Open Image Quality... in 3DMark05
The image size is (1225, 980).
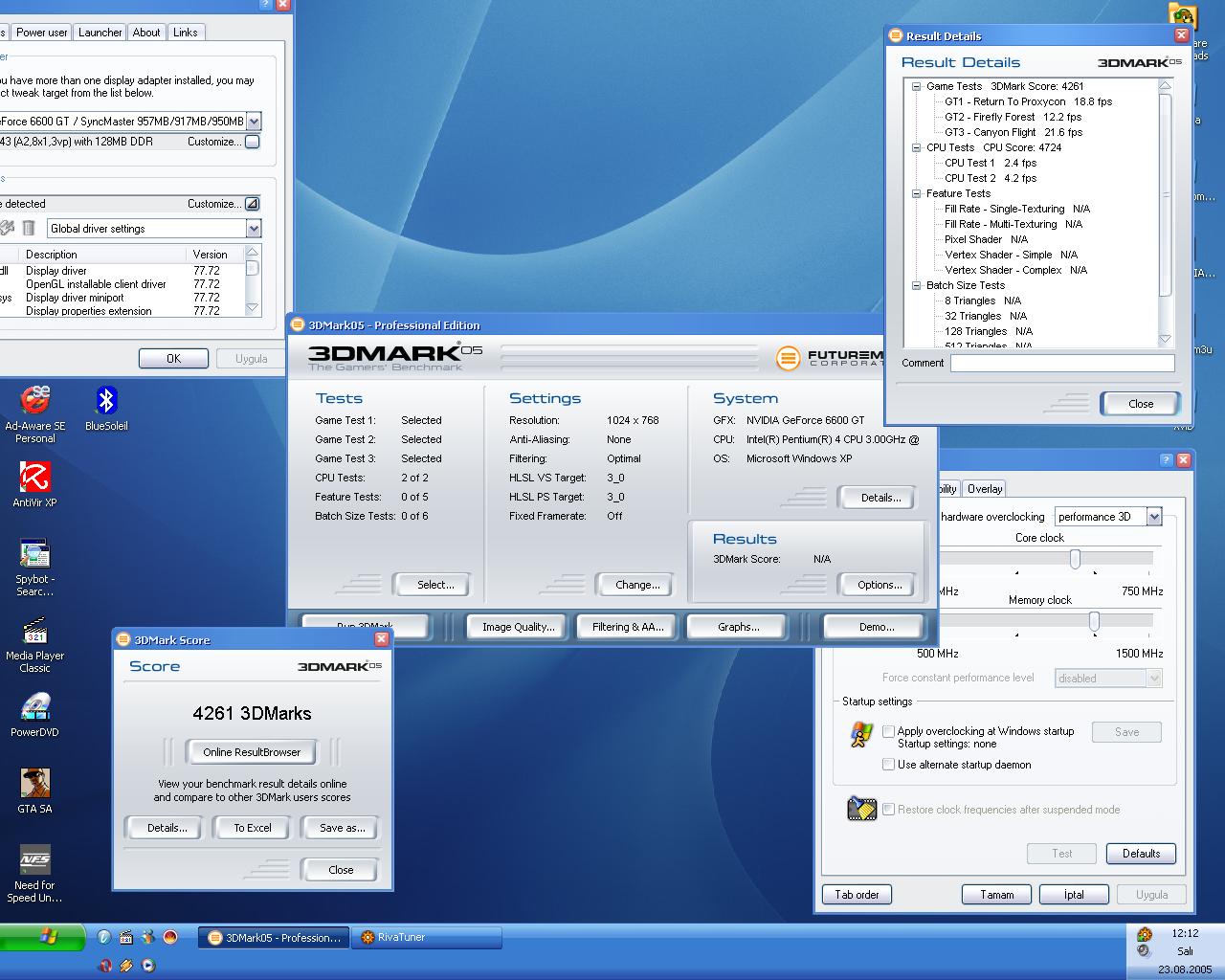click(518, 627)
